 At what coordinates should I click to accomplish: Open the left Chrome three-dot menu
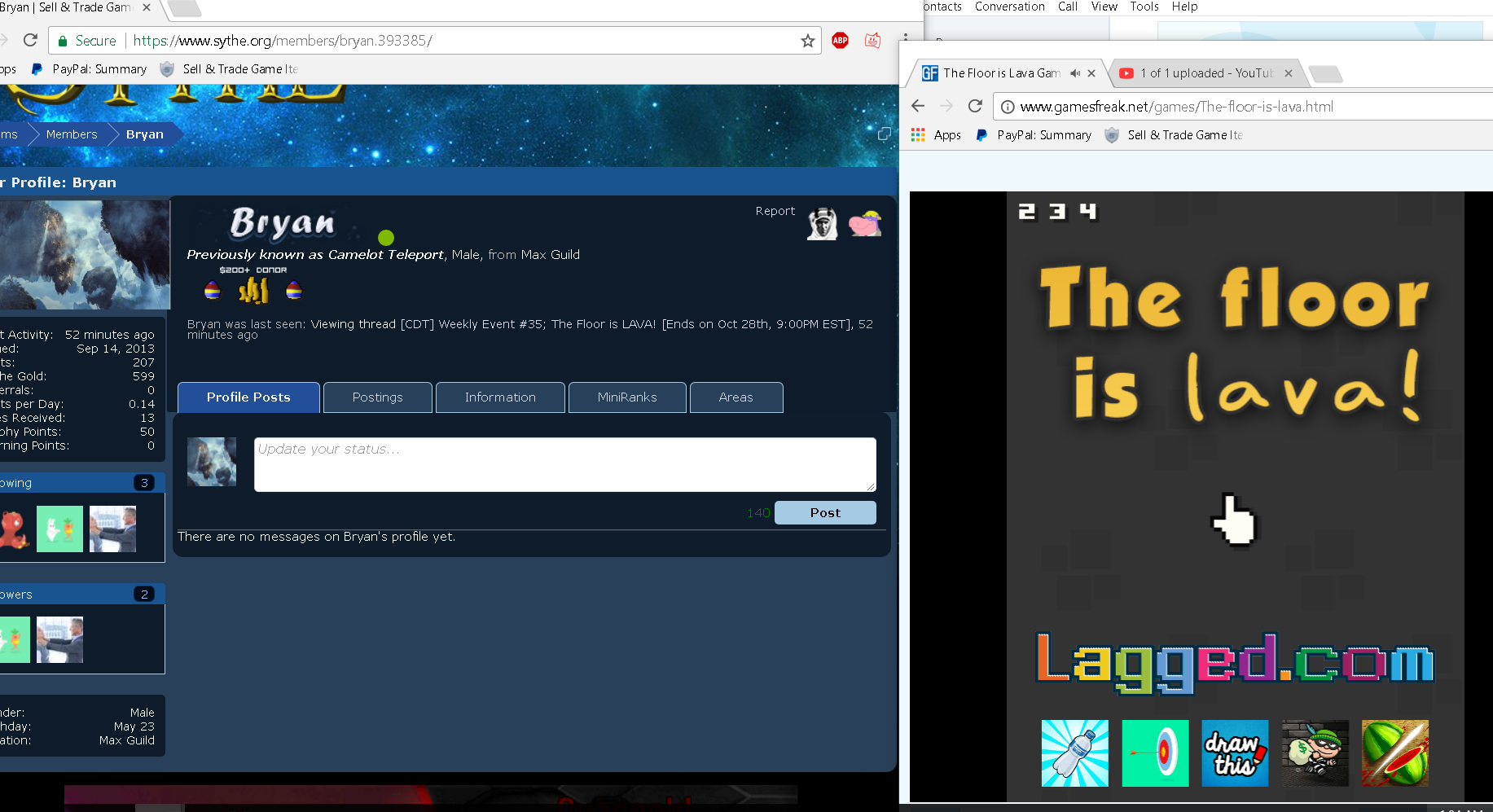point(905,38)
